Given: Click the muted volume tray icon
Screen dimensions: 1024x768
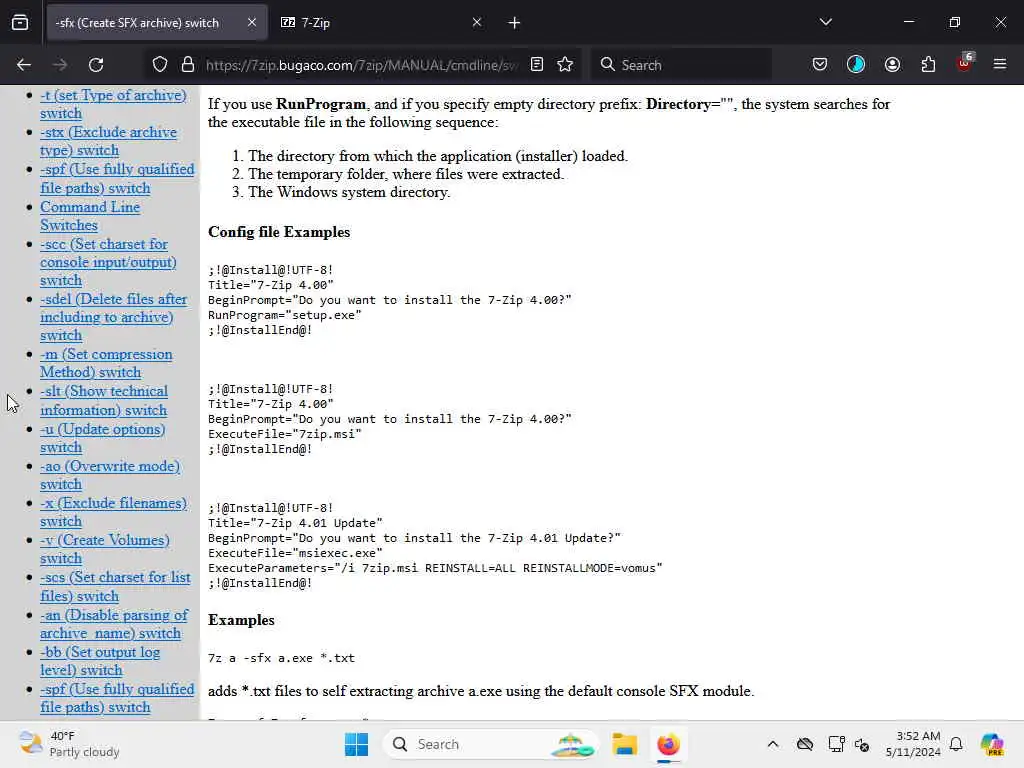Looking at the screenshot, I should click(862, 744).
